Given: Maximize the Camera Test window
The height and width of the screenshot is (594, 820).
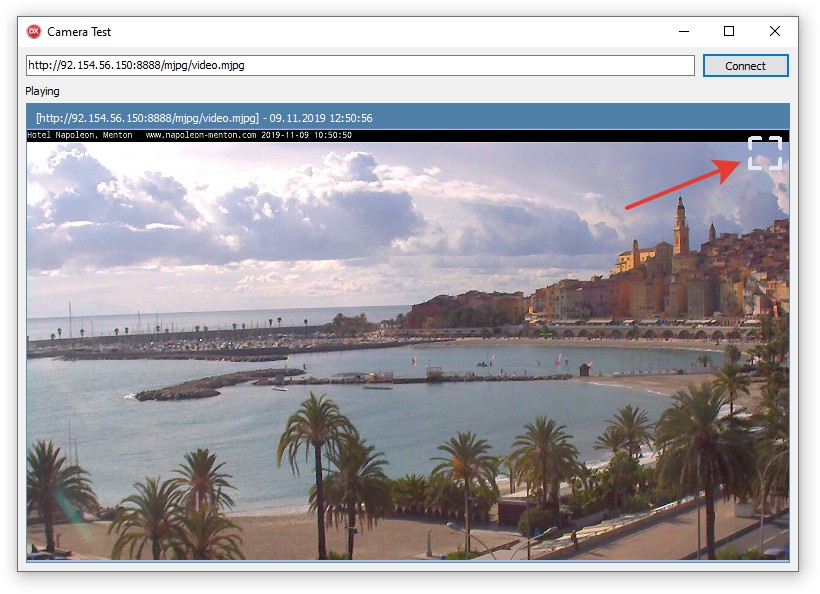Looking at the screenshot, I should click(729, 31).
